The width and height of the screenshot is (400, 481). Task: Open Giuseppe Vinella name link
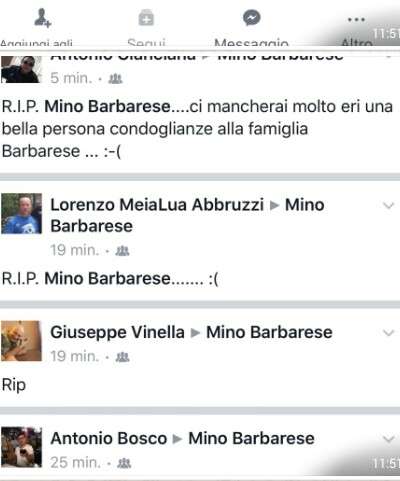(117, 332)
